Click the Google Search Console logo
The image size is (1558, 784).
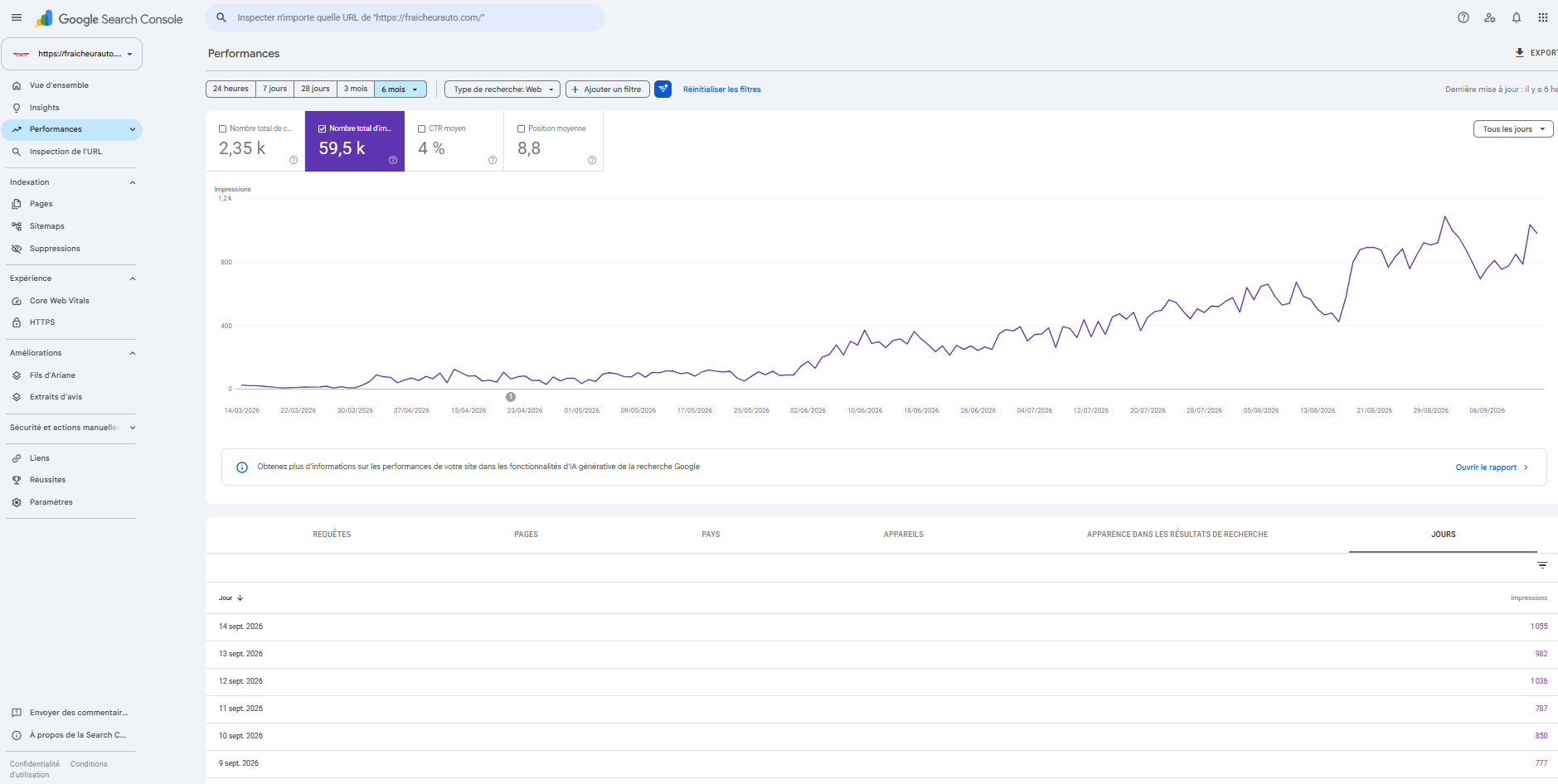pos(109,18)
